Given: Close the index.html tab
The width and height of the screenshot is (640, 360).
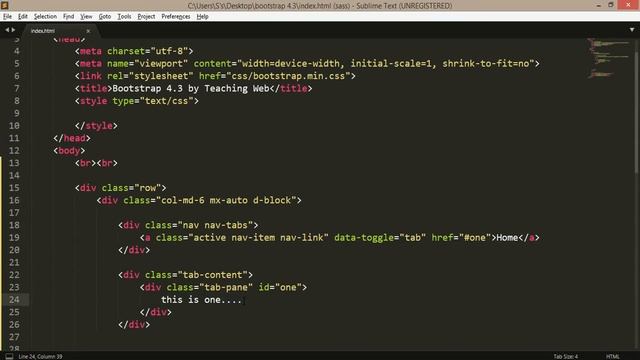Looking at the screenshot, I should click(x=88, y=31).
